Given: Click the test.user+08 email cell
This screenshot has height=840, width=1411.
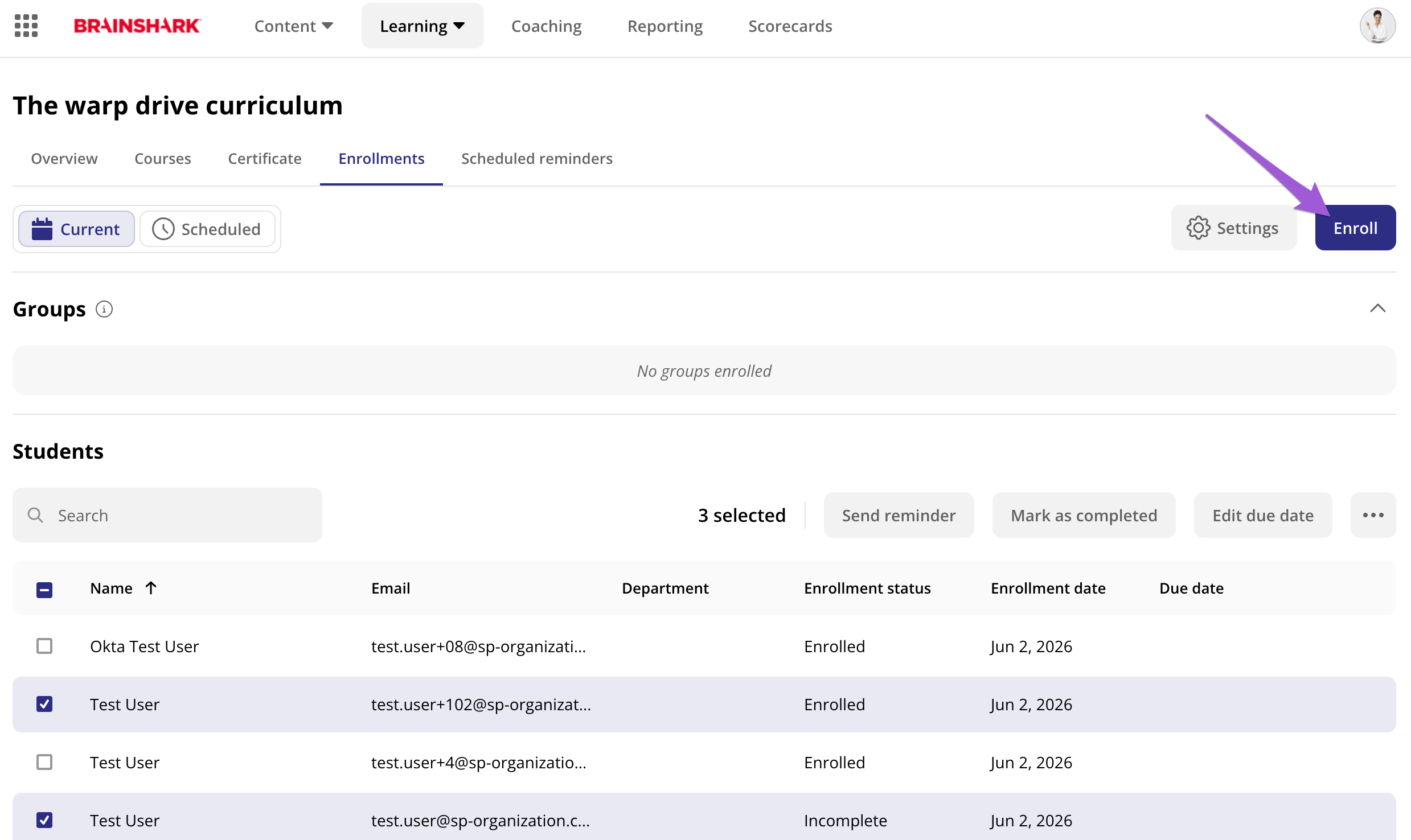Looking at the screenshot, I should pyautogui.click(x=478, y=646).
